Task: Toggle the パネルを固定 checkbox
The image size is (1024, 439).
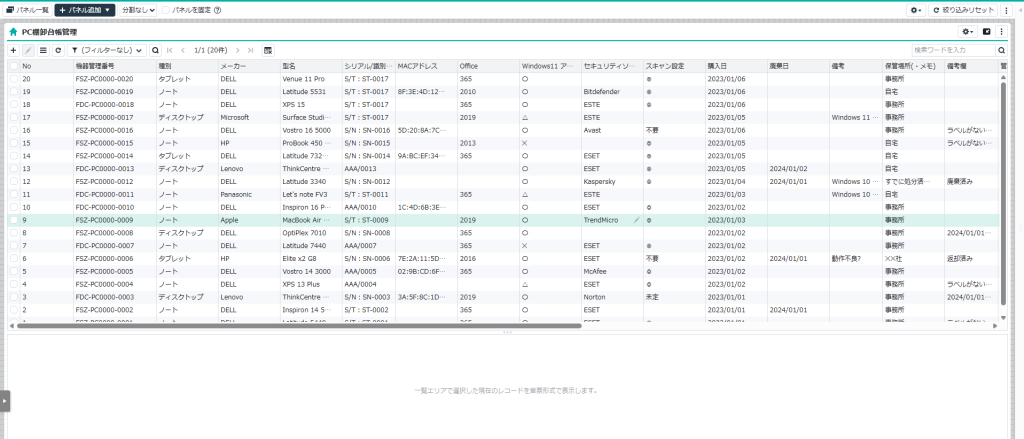Action: pyautogui.click(x=166, y=9)
